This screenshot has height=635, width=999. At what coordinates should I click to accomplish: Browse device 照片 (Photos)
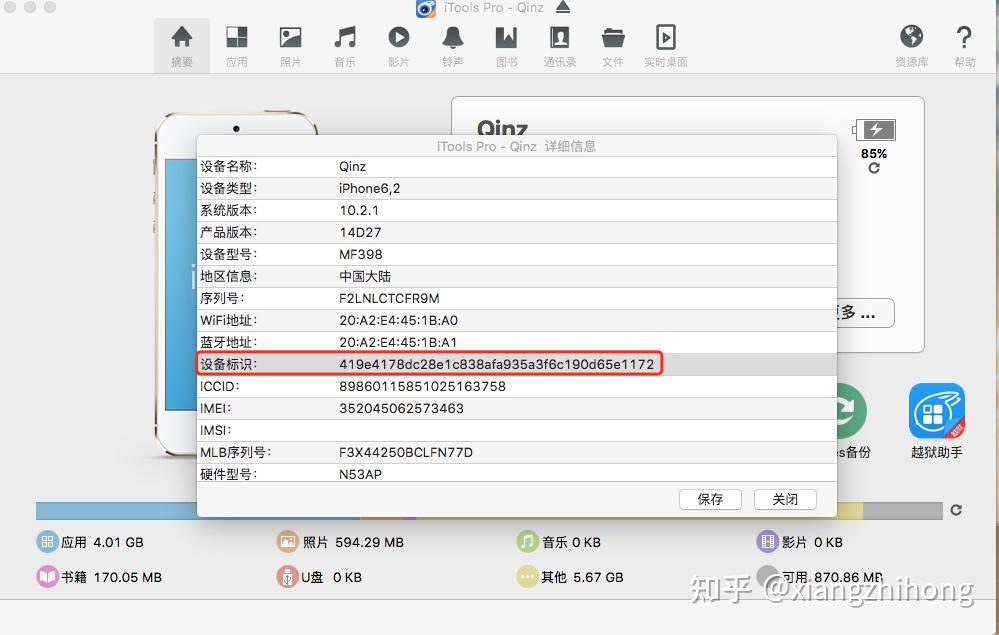pos(291,45)
